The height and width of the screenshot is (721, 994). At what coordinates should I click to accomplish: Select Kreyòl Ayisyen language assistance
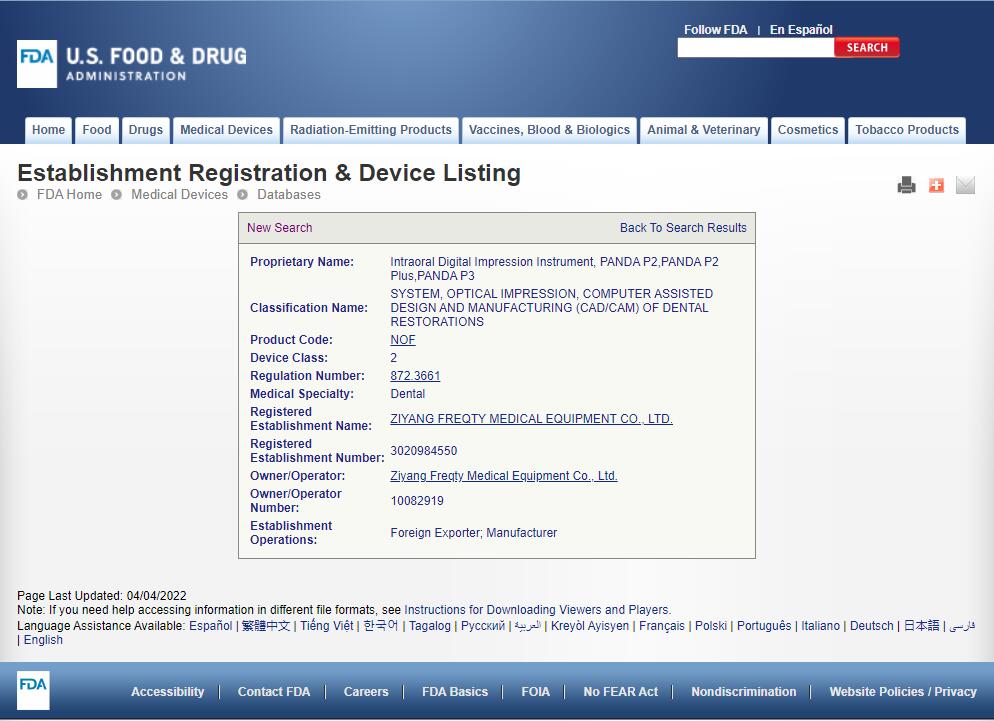(x=590, y=626)
